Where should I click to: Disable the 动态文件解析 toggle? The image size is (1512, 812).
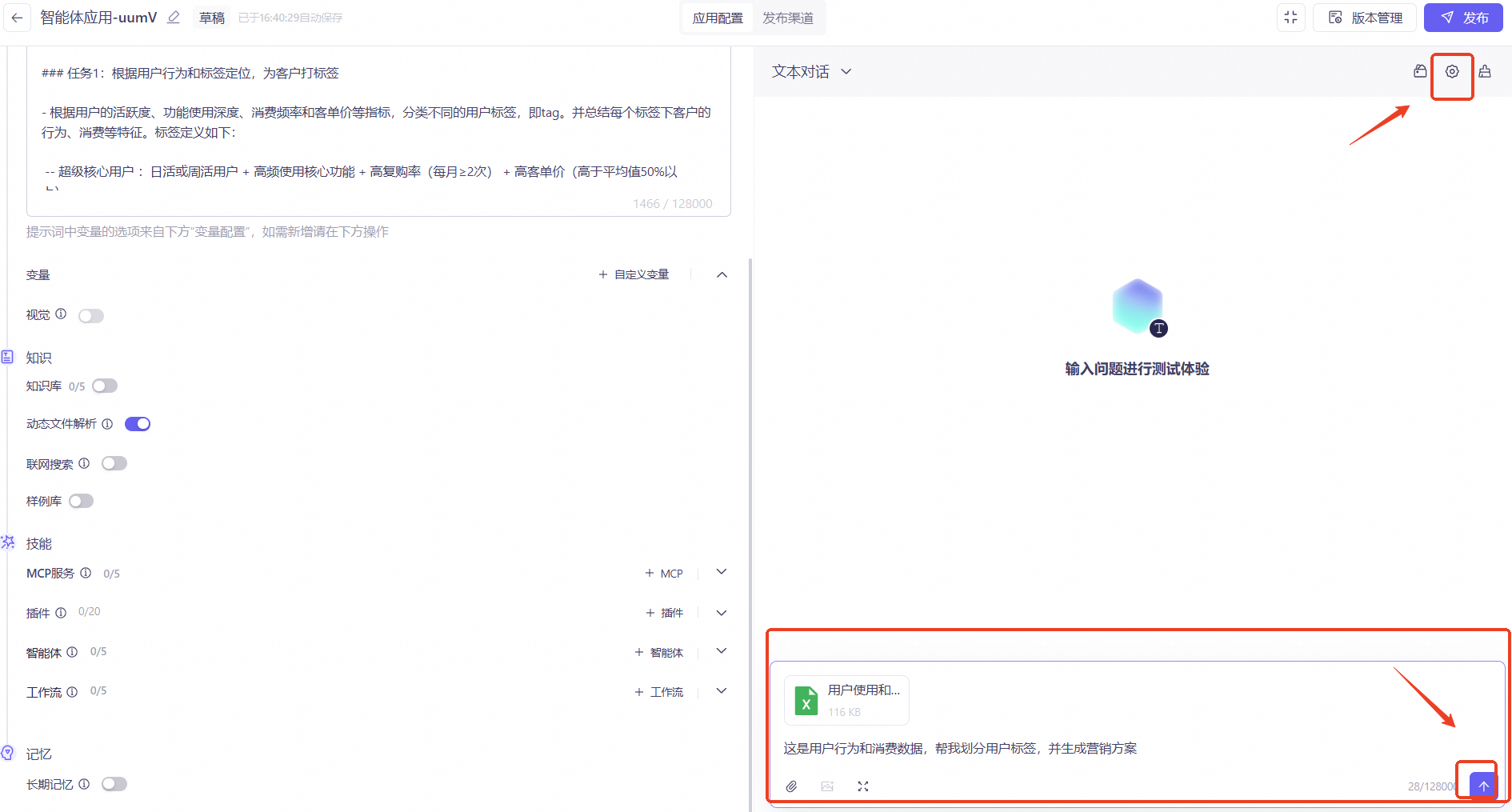point(138,424)
